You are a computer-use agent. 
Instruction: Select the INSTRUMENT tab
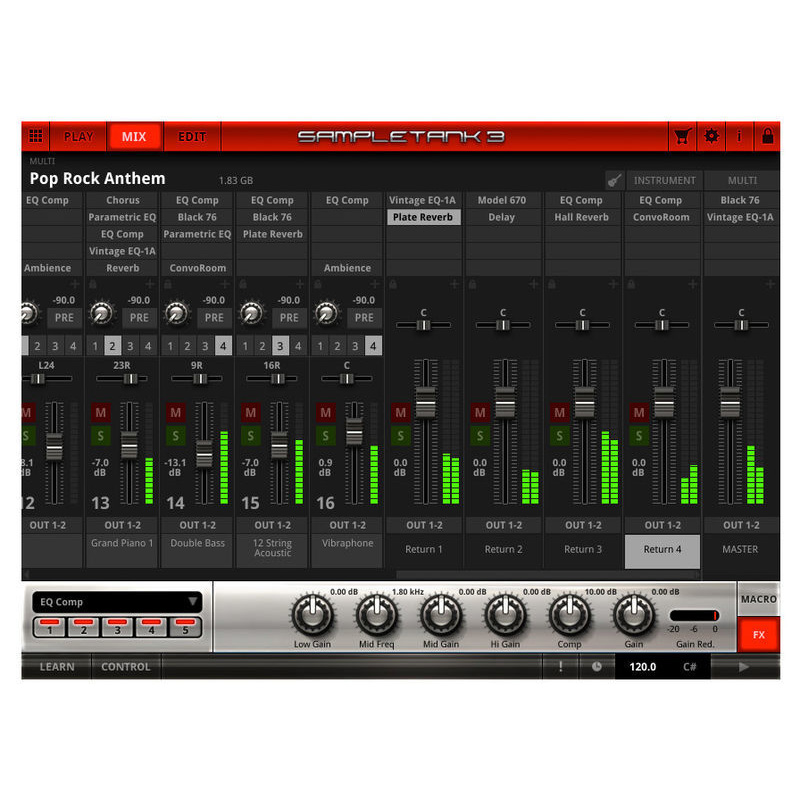click(x=664, y=180)
